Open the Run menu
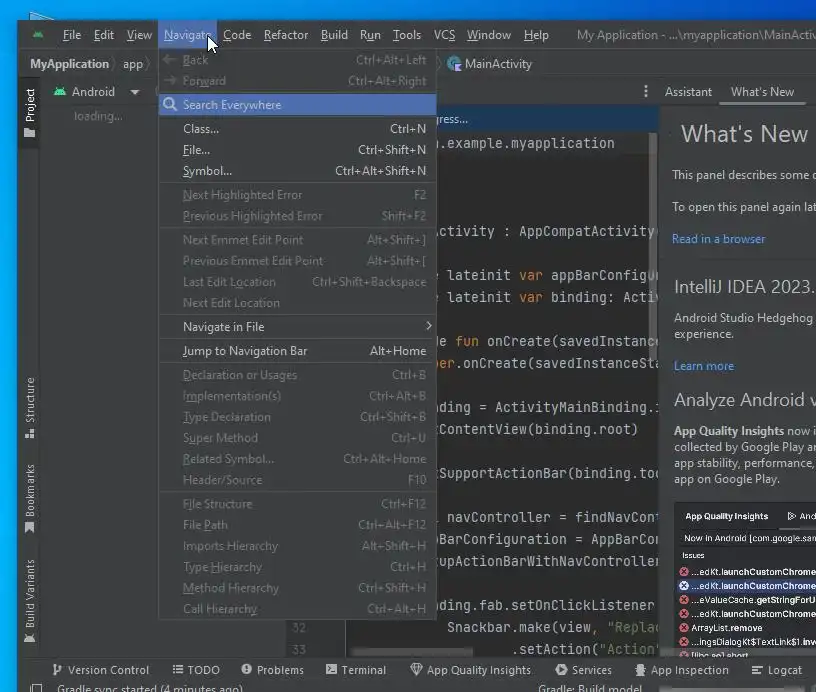This screenshot has height=692, width=816. (370, 35)
